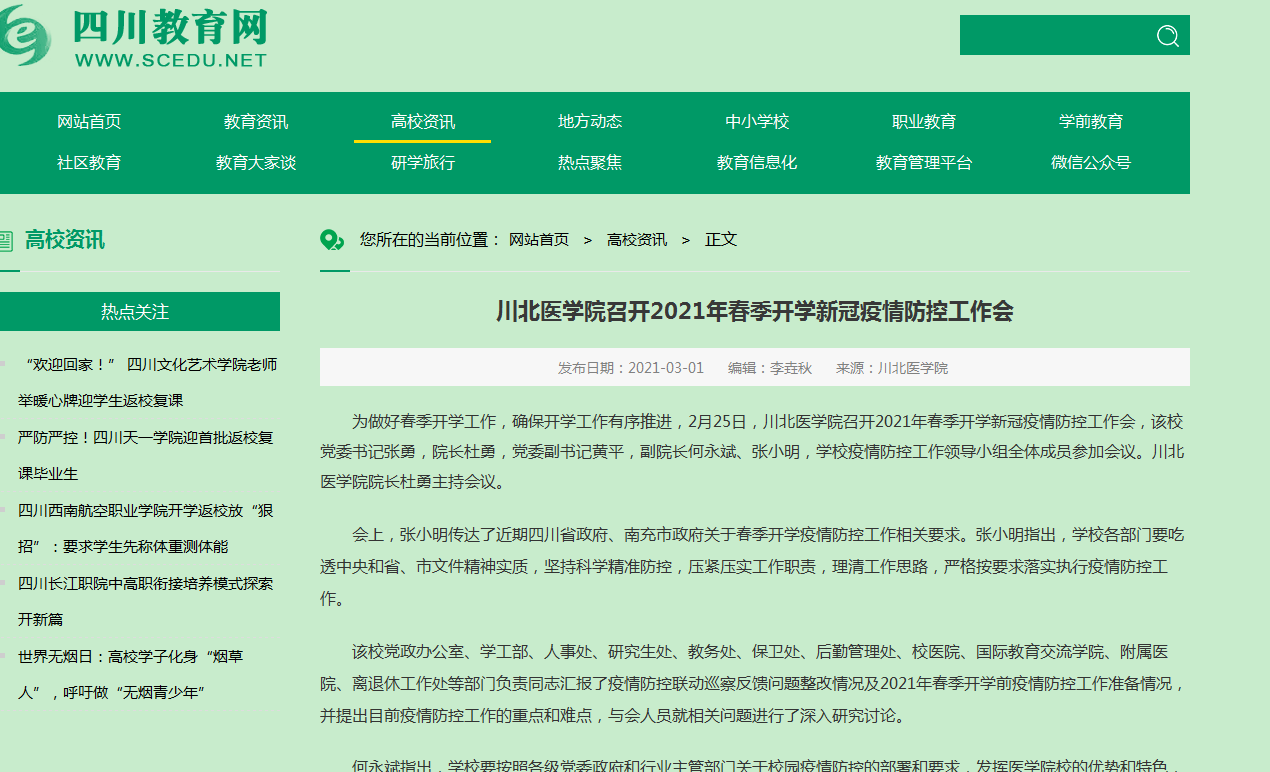
Task: Click 网站首页 breadcrumb link
Action: point(539,240)
